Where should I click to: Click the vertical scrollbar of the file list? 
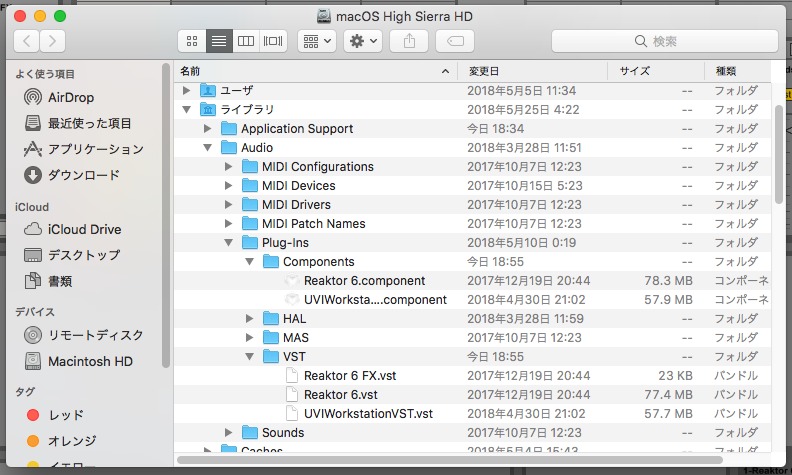(x=779, y=154)
